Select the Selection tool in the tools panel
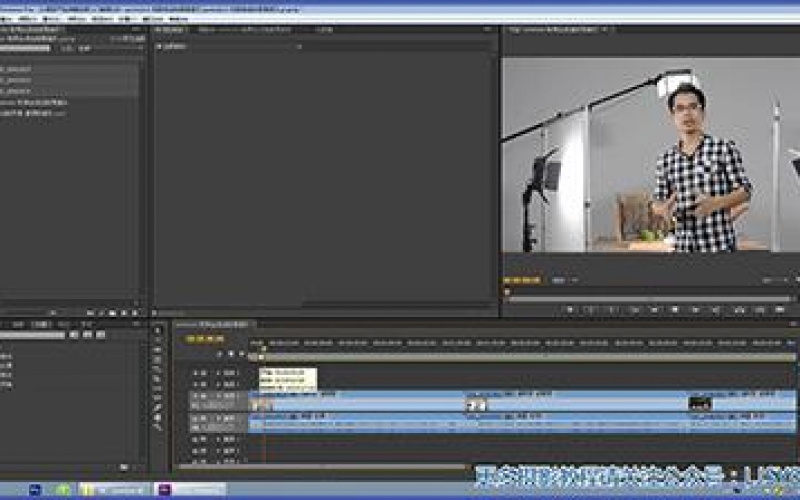The height and width of the screenshot is (500, 800). tap(158, 332)
